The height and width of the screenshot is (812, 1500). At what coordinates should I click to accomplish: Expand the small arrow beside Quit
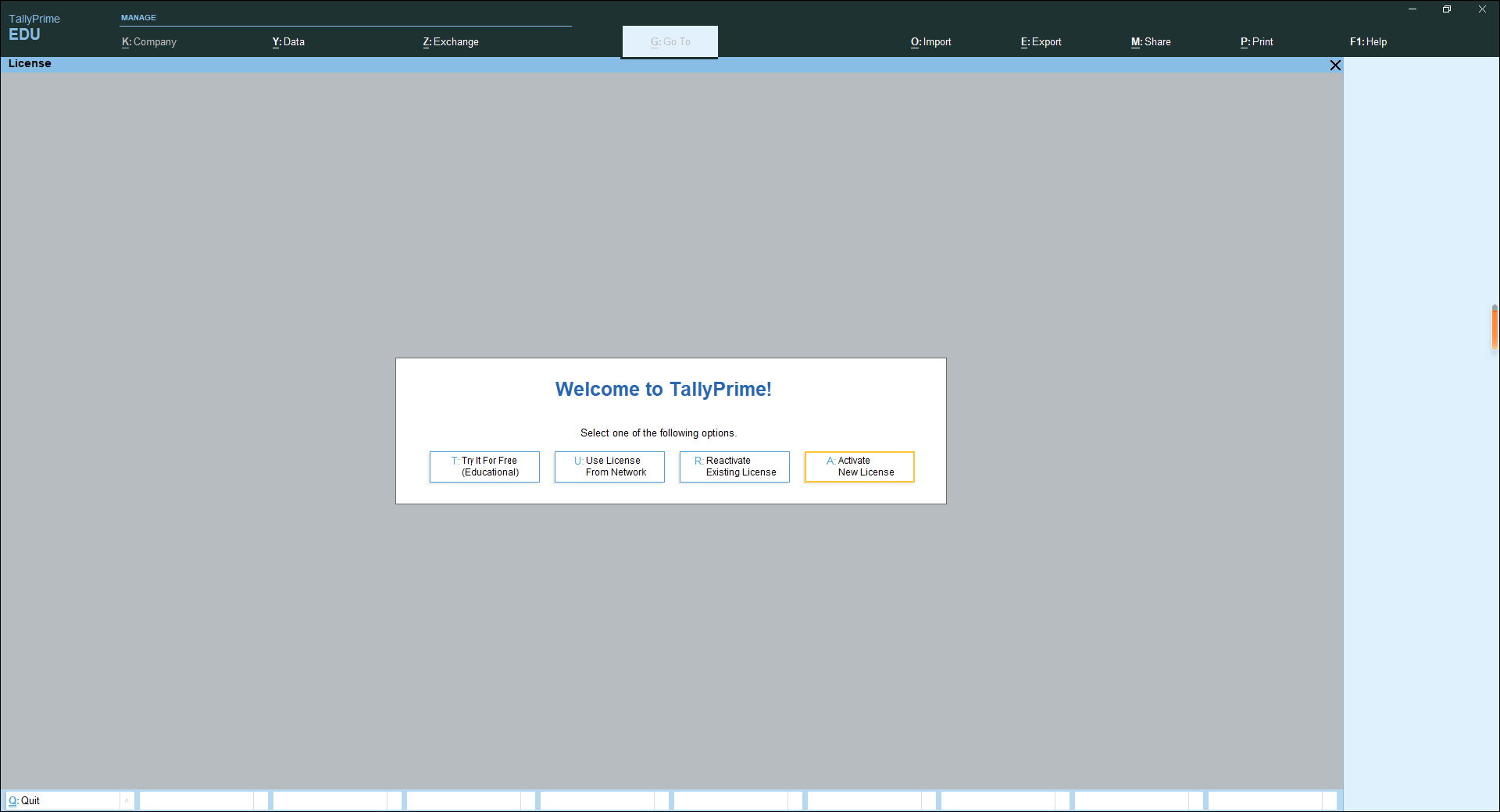pyautogui.click(x=127, y=800)
